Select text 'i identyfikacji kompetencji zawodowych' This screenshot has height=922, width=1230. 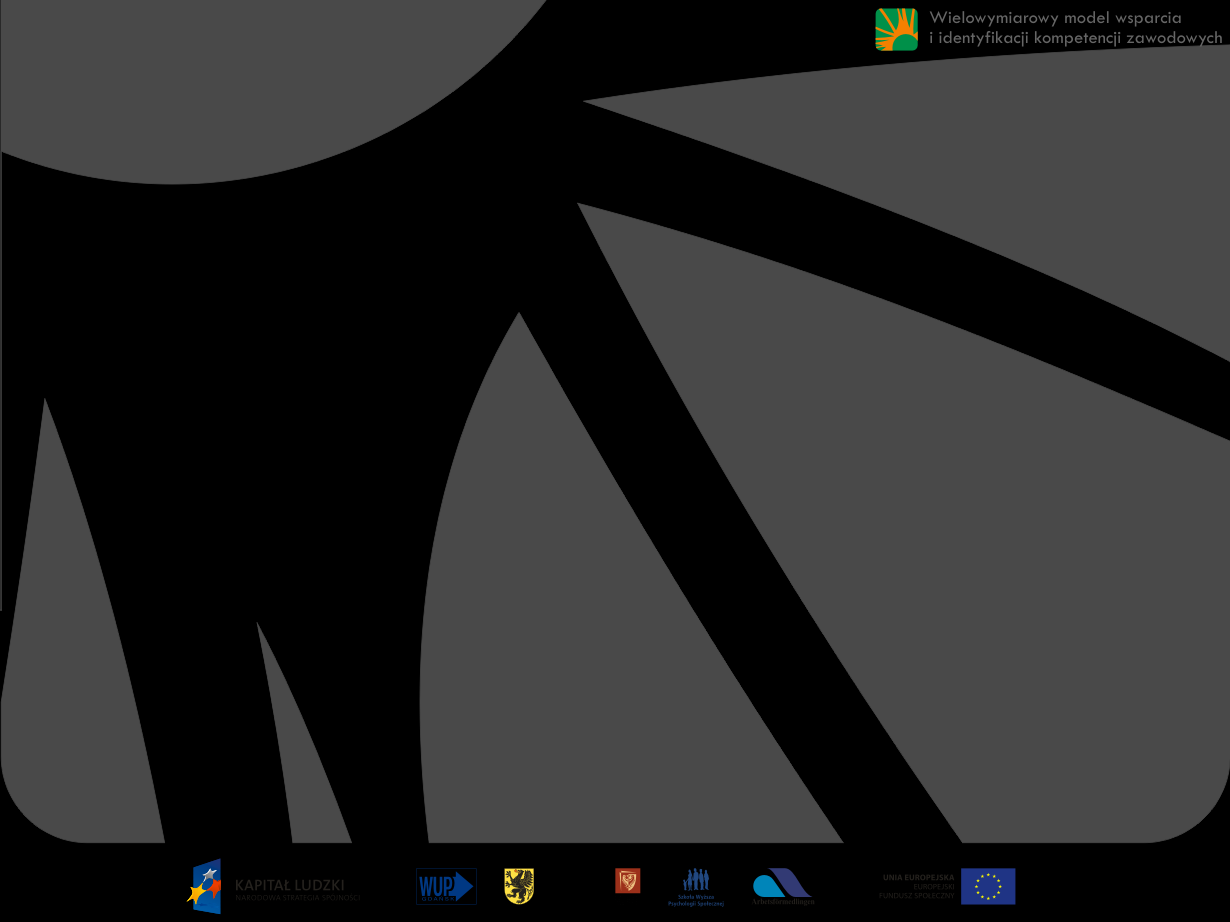tap(1076, 38)
